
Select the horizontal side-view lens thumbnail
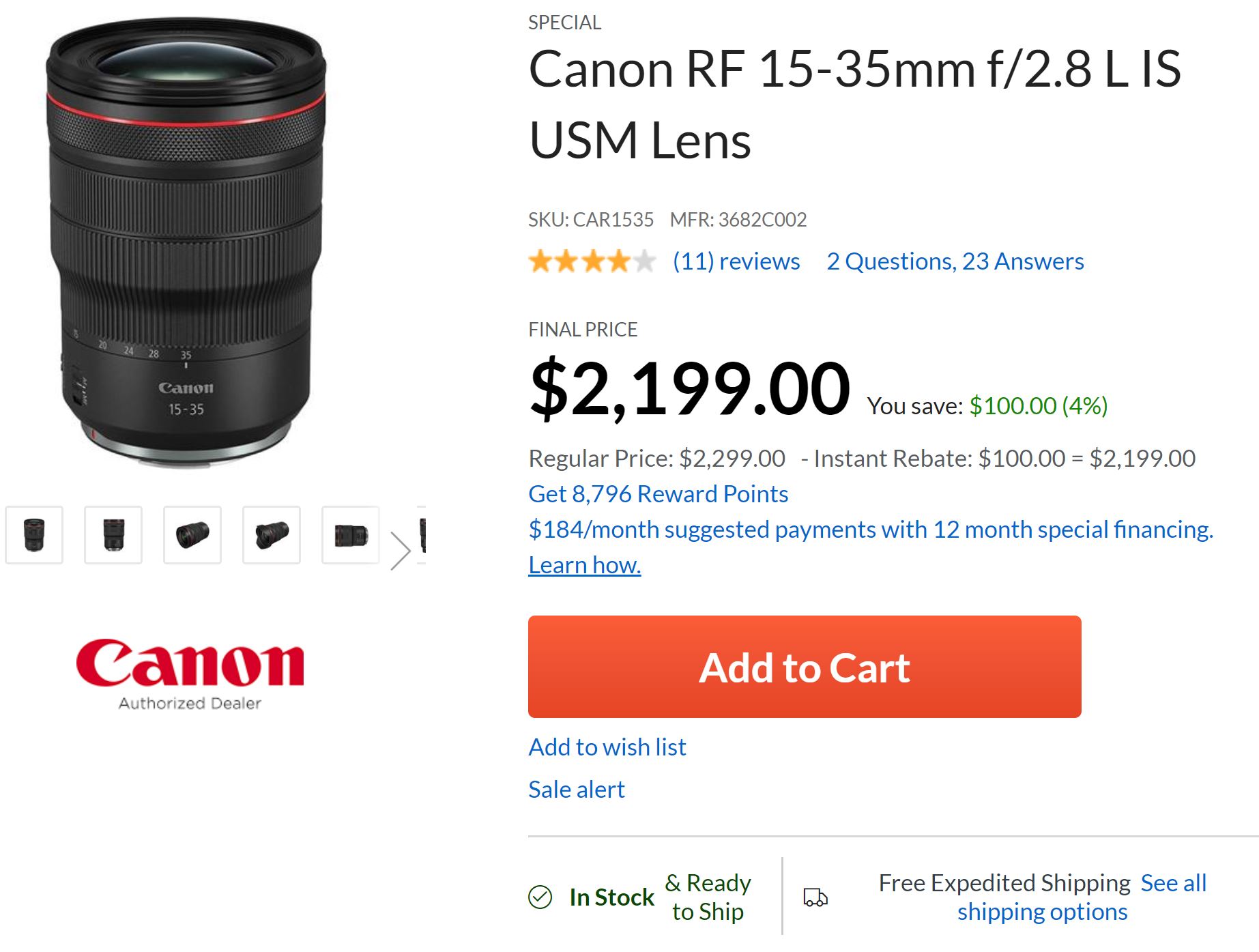click(351, 535)
